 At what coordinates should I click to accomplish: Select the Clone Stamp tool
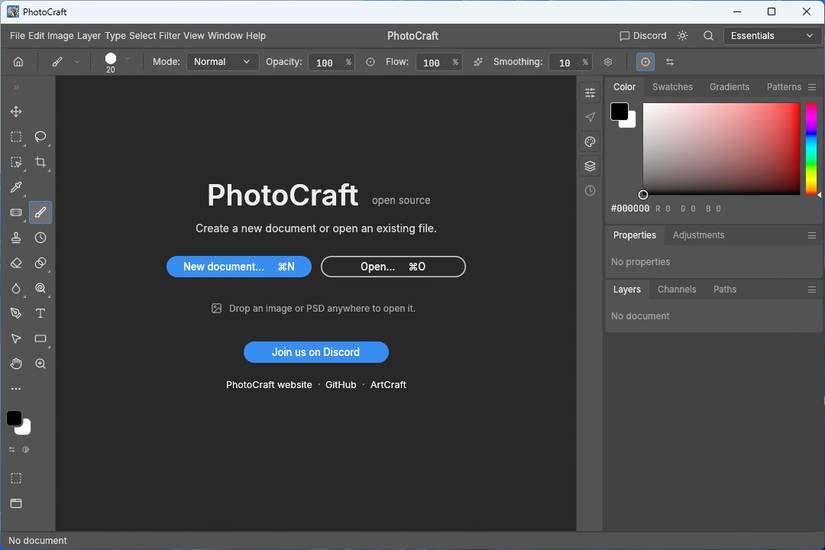click(x=16, y=238)
